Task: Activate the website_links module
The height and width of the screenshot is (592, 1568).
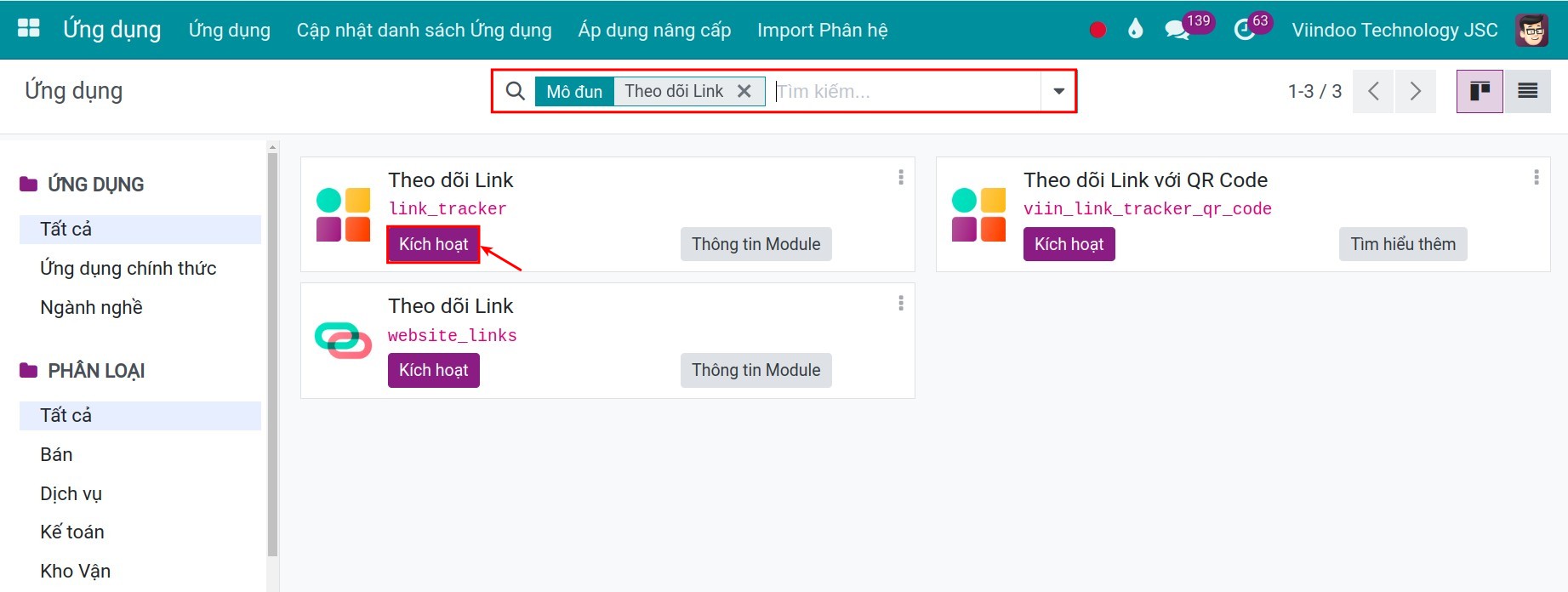Action: tap(434, 370)
